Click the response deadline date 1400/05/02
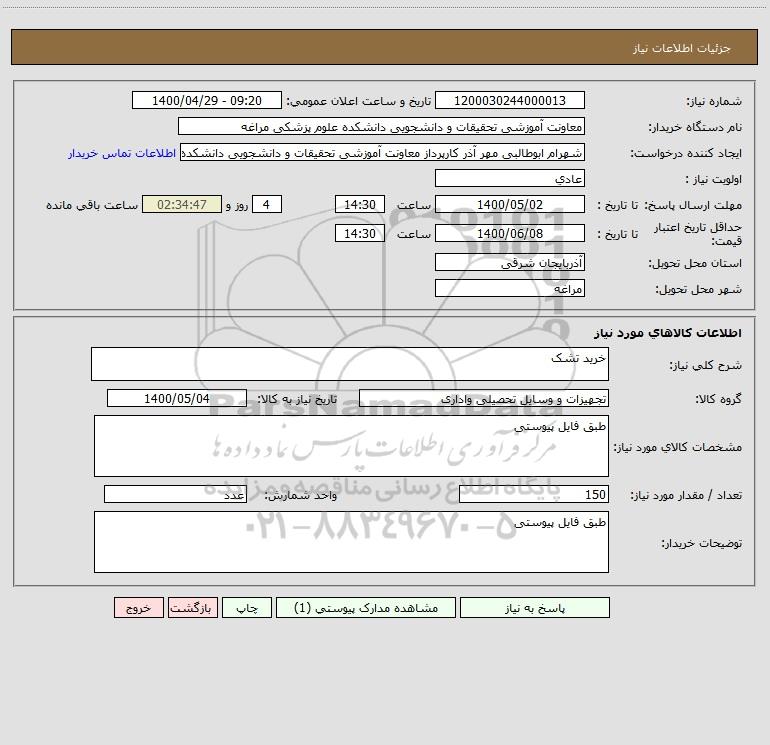770x745 pixels. pyautogui.click(x=510, y=204)
